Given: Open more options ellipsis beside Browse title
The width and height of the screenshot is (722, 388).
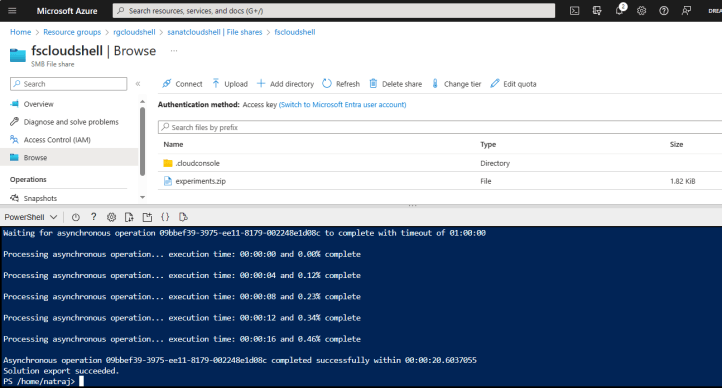Looking at the screenshot, I should 174,51.
